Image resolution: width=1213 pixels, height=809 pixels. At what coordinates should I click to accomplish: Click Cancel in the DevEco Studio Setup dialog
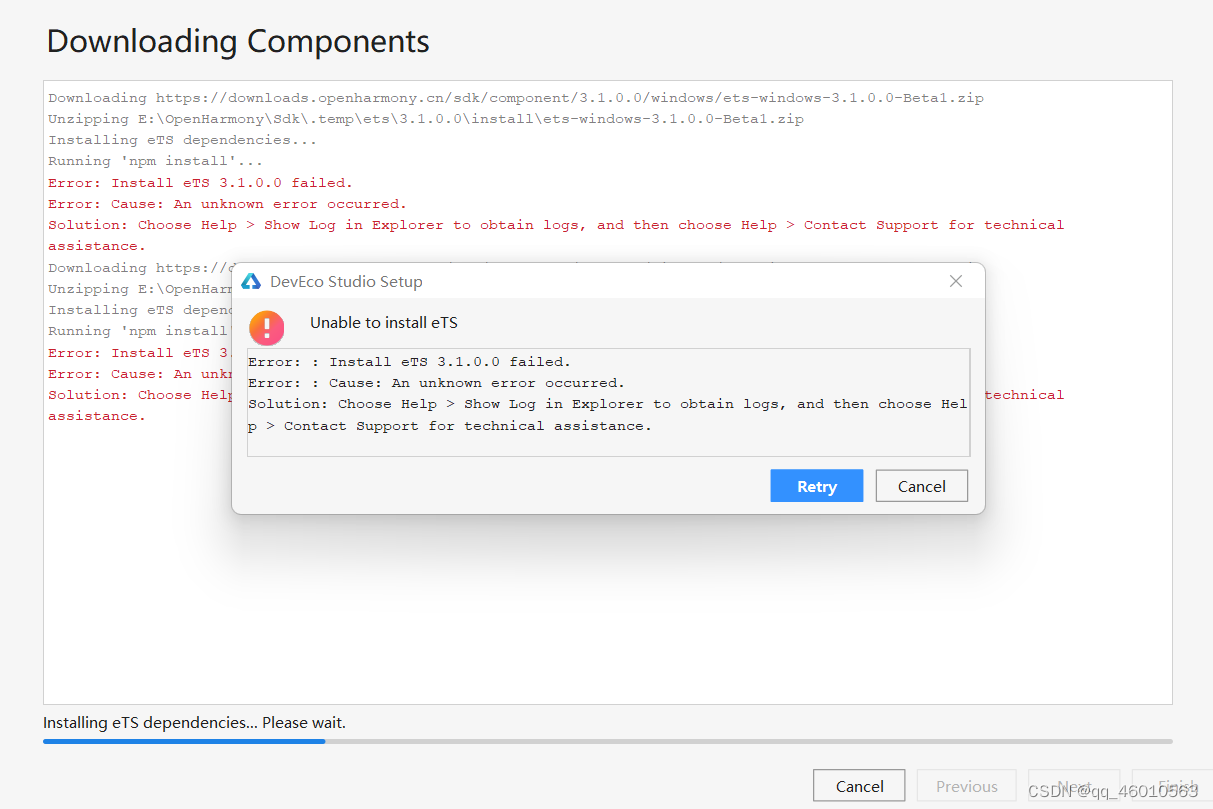(921, 486)
